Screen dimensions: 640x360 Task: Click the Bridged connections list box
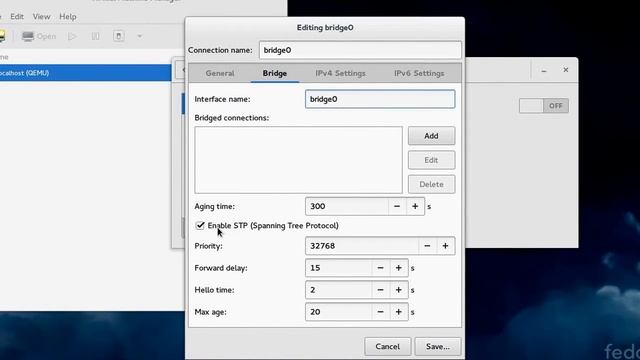pyautogui.click(x=298, y=160)
